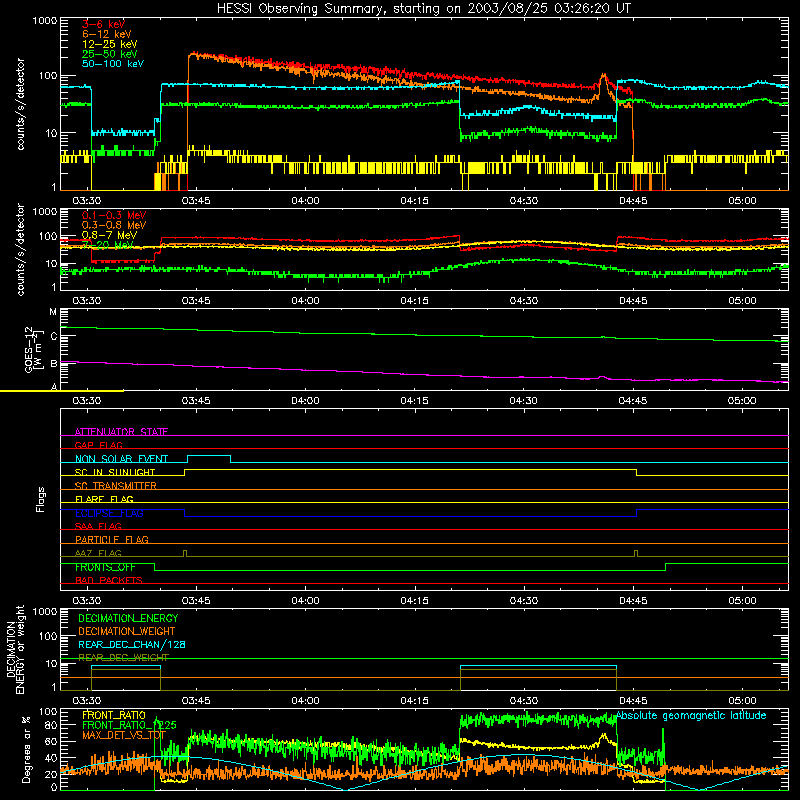Image resolution: width=800 pixels, height=800 pixels.
Task: Click the 50-100 keV legend label
Action: point(113,64)
